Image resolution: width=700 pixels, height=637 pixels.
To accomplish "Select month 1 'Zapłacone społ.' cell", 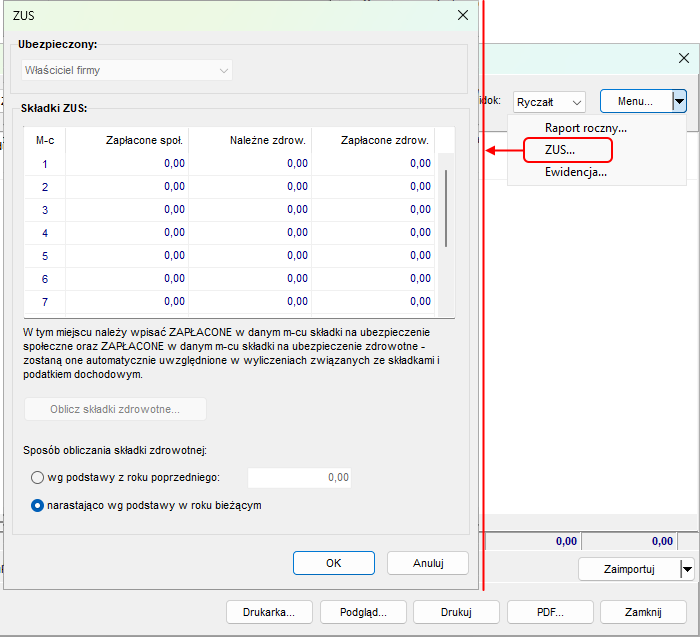I will pyautogui.click(x=127, y=163).
